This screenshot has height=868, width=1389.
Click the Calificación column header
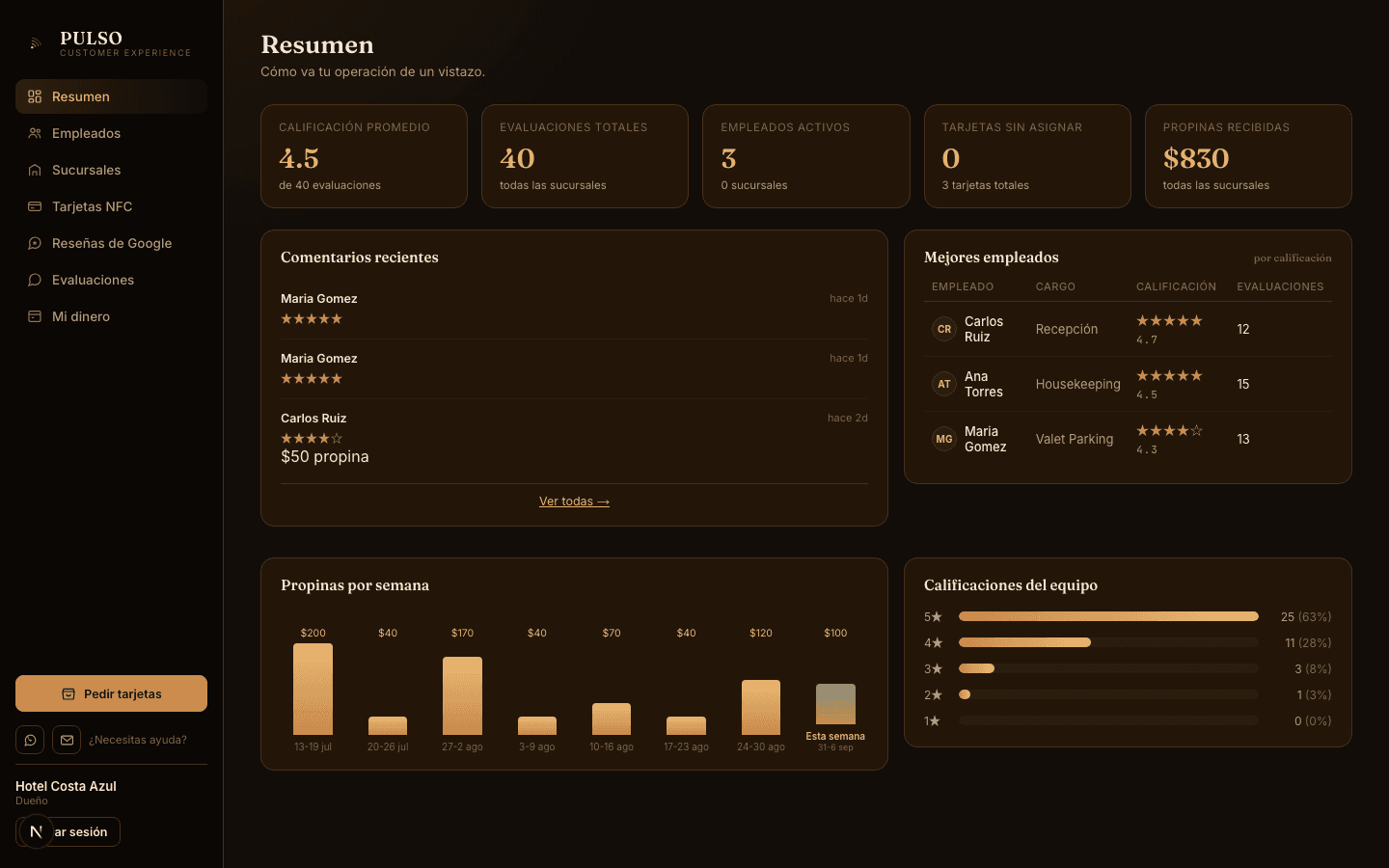[x=1176, y=286]
